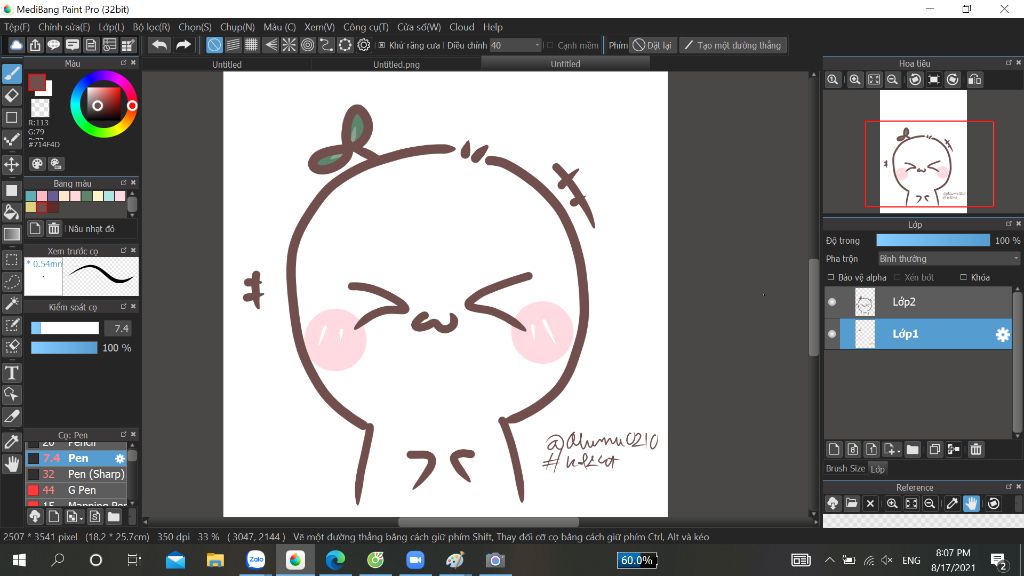Click Navigator preview thumbnail
1024x576 pixels.
(x=923, y=152)
